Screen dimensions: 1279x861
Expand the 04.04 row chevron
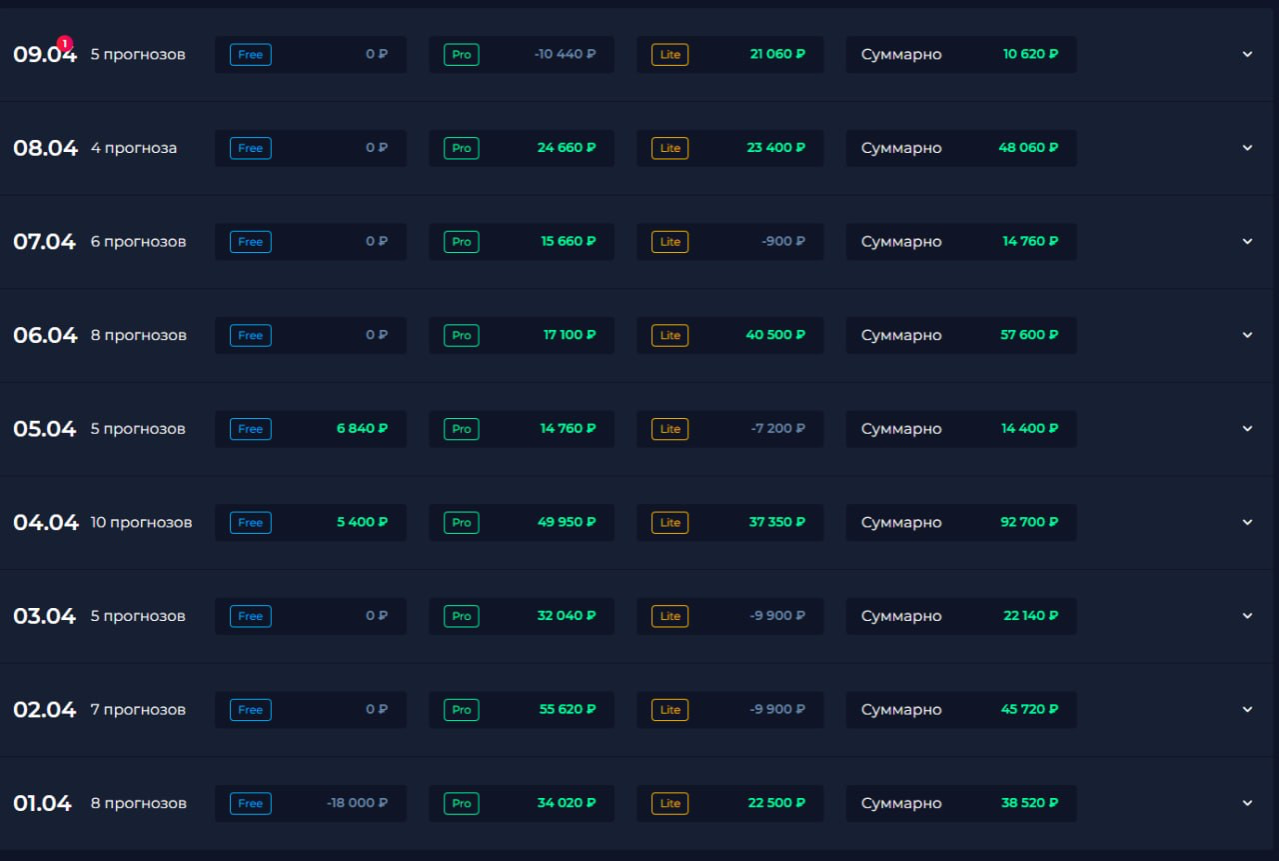tap(1247, 522)
